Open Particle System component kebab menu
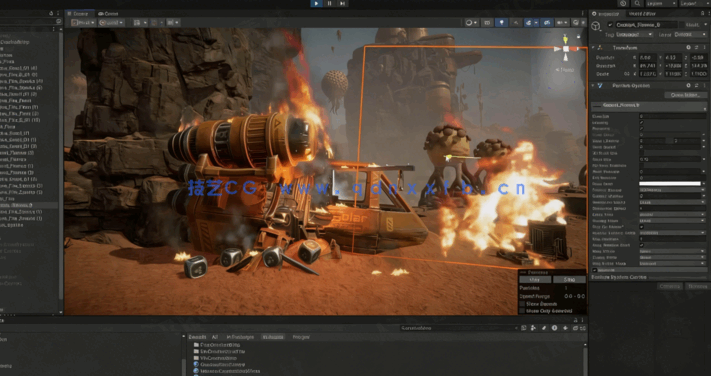 click(705, 86)
